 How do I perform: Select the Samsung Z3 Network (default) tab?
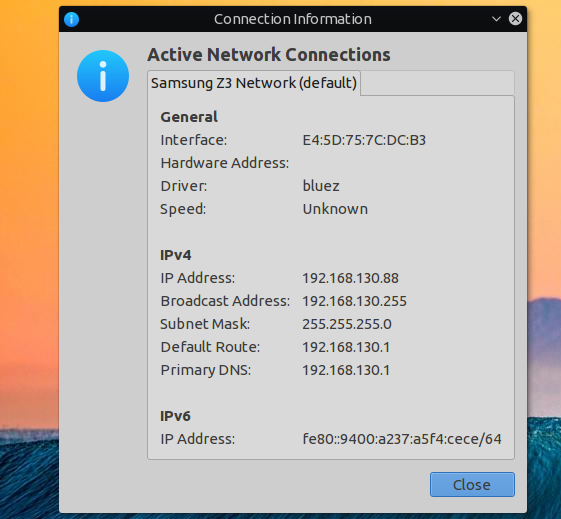coord(254,83)
